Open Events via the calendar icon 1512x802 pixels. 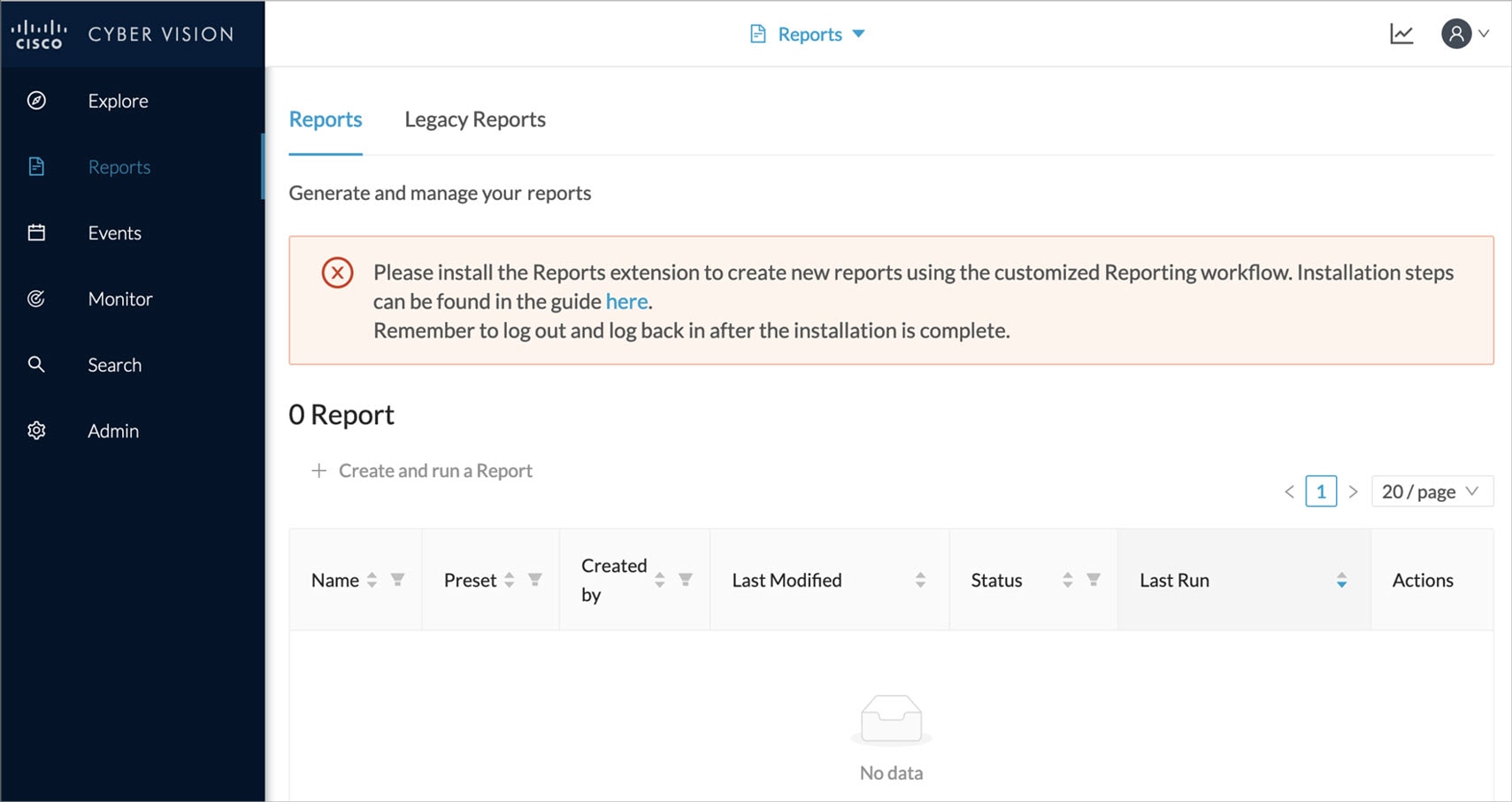[36, 232]
